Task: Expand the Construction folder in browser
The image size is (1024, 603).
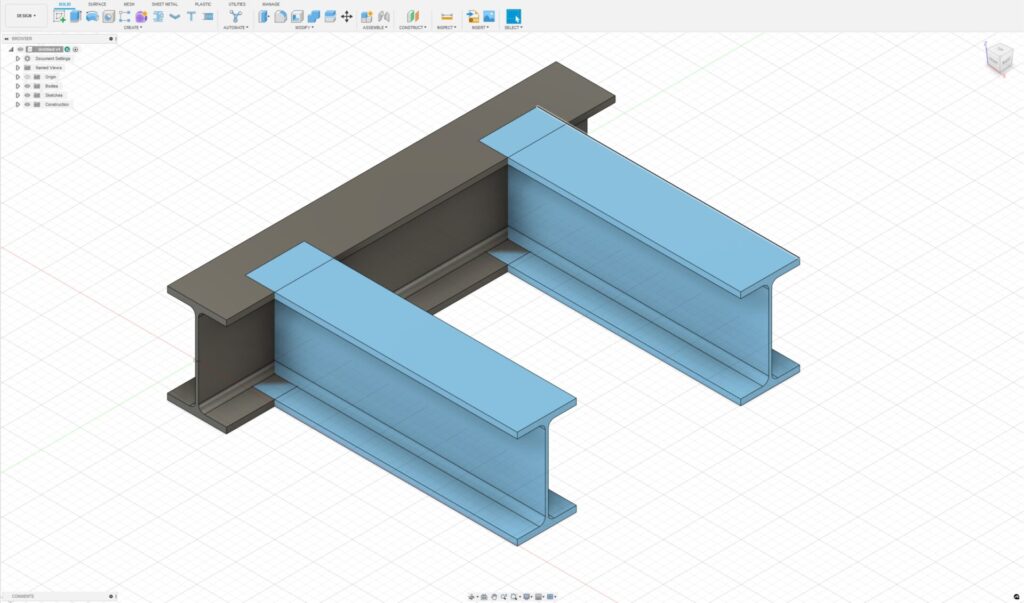Action: (17, 104)
